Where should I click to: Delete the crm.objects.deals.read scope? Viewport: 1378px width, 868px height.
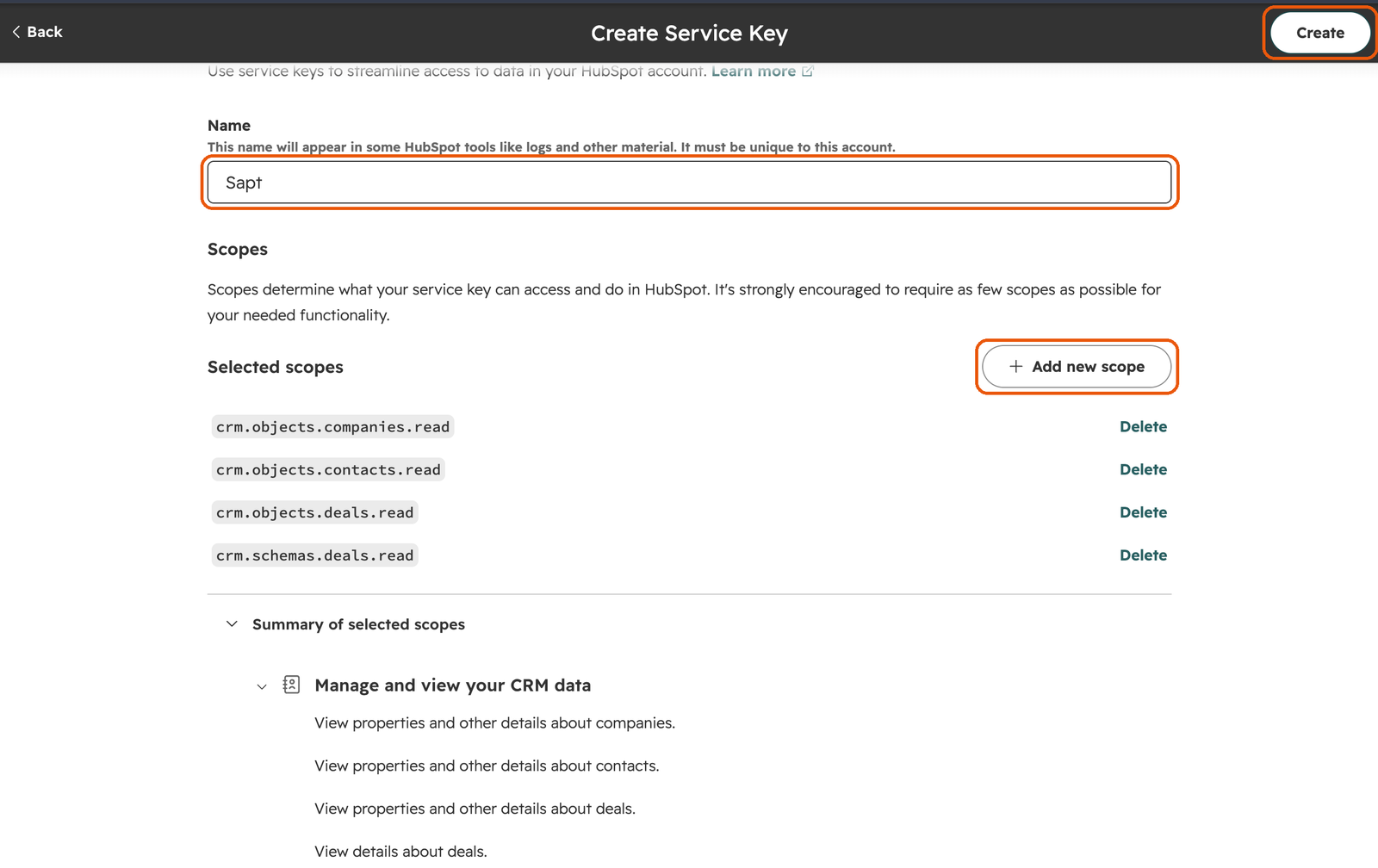[1143, 513]
